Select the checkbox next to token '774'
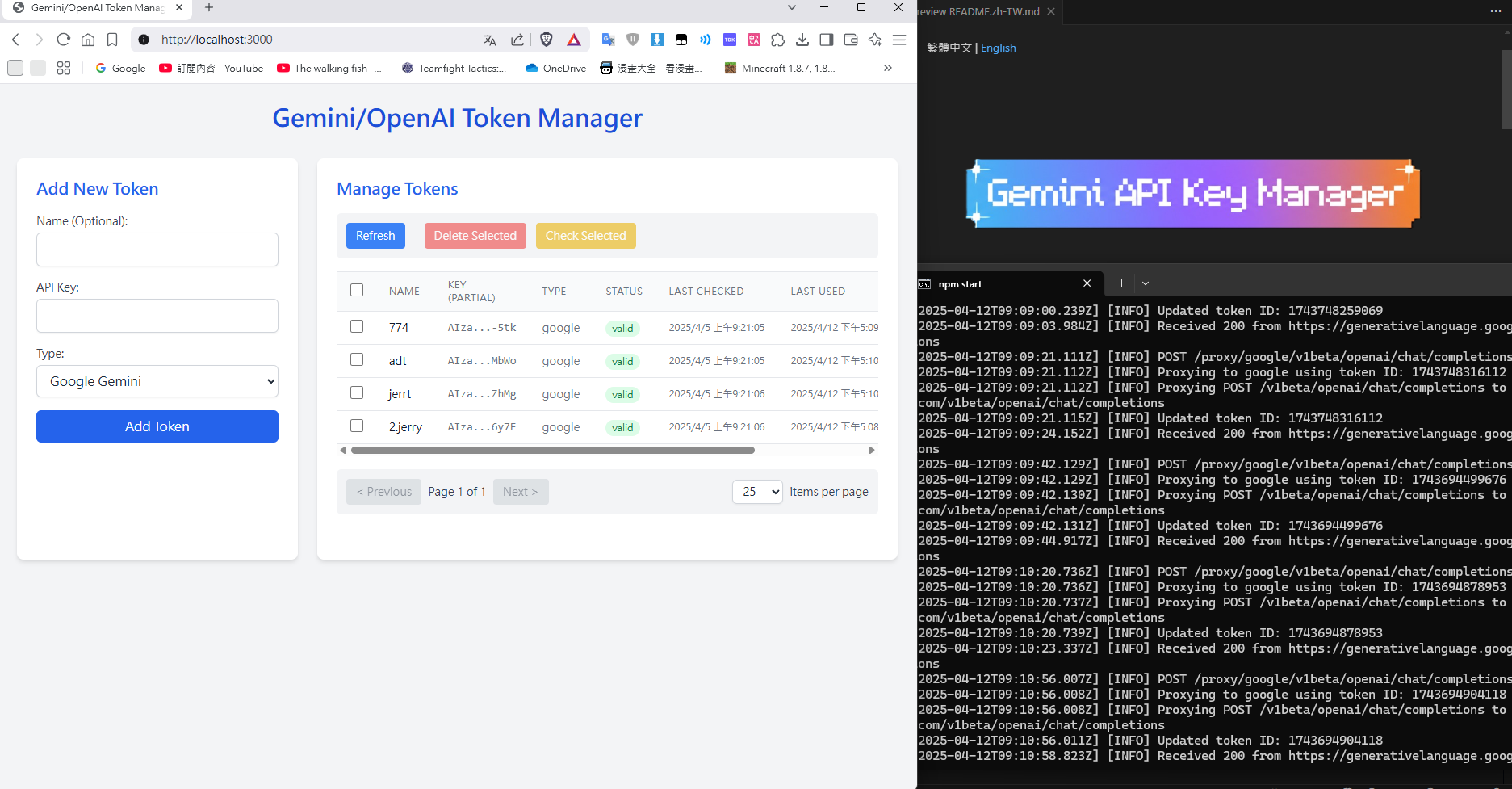Screen dimensions: 1512x789 click(x=357, y=326)
